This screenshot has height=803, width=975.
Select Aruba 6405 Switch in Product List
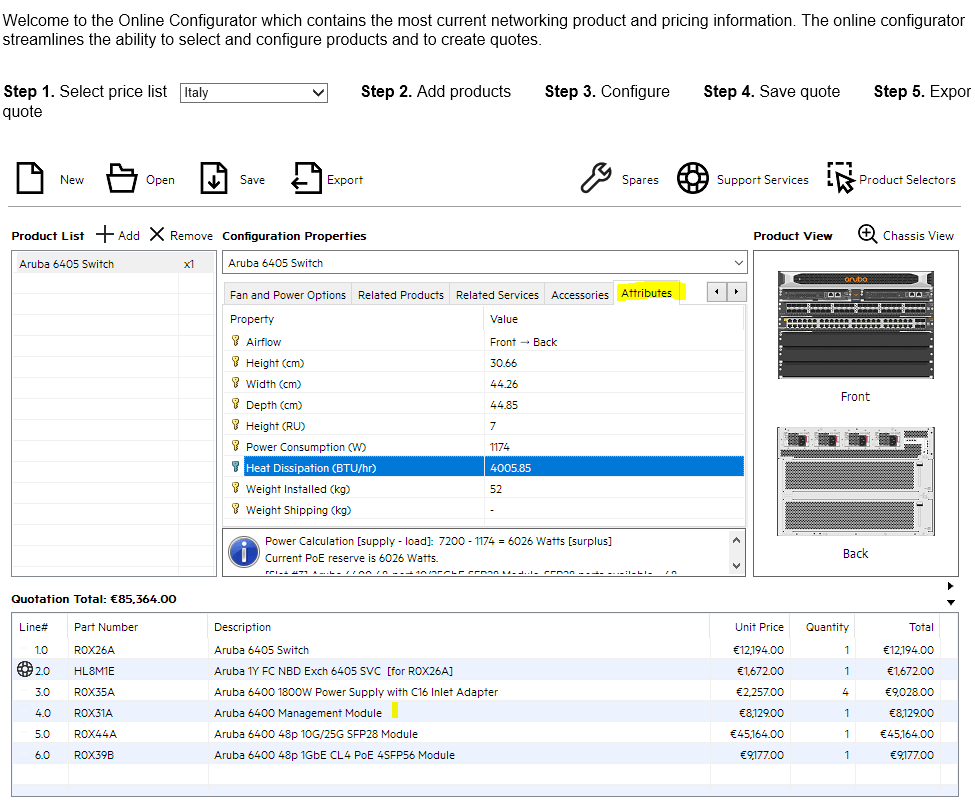coord(114,264)
